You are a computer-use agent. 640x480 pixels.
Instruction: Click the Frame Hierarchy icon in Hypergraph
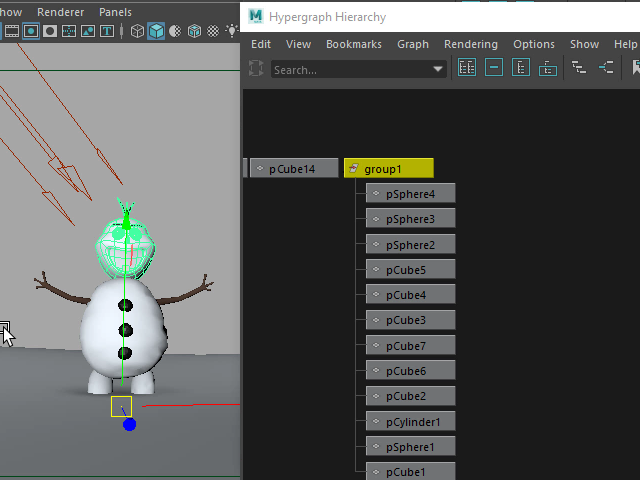point(521,68)
